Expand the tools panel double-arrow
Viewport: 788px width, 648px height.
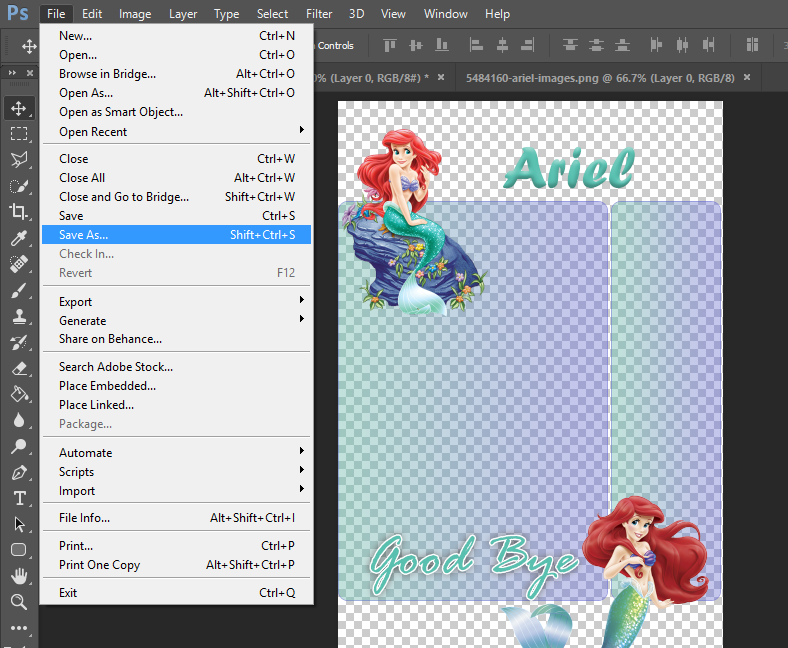[x=12, y=73]
